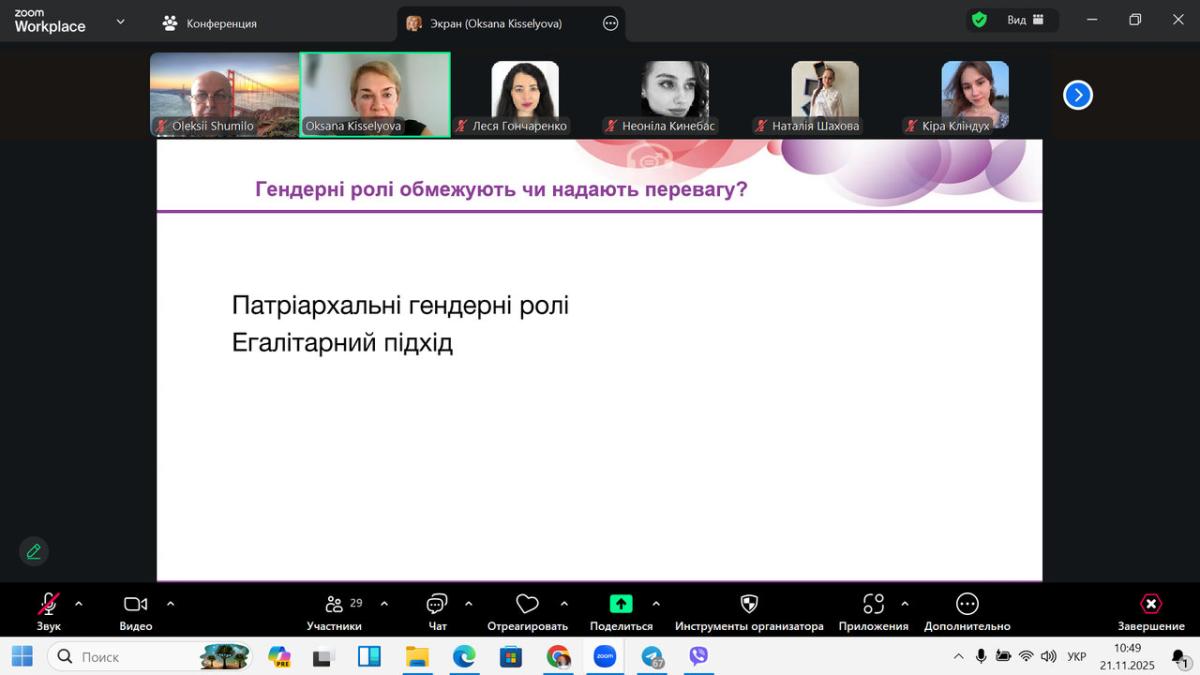Screen dimensions: 1200x675
Task: Expand the share options arrow beside Поделиться
Action: pos(656,604)
